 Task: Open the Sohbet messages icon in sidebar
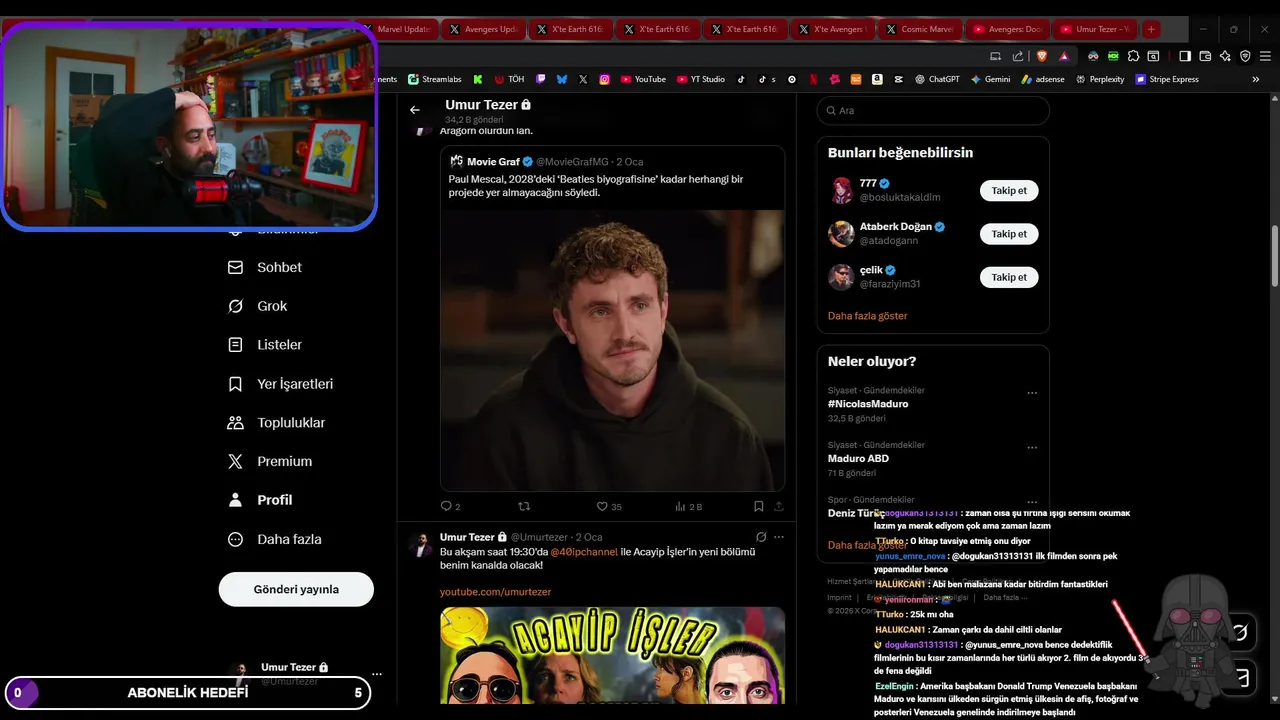[x=236, y=268]
